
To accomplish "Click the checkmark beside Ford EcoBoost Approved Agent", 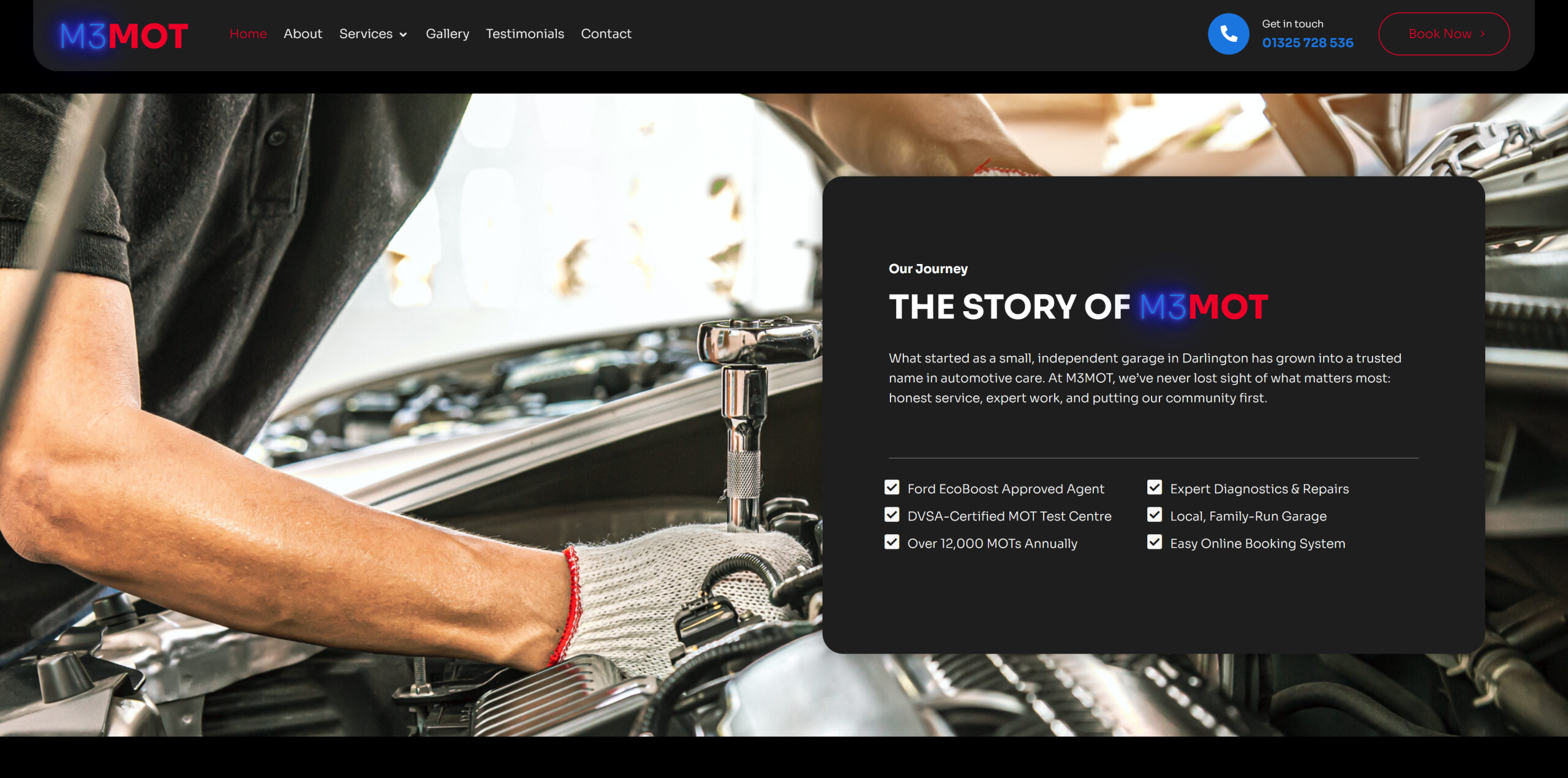I will click(x=892, y=488).
